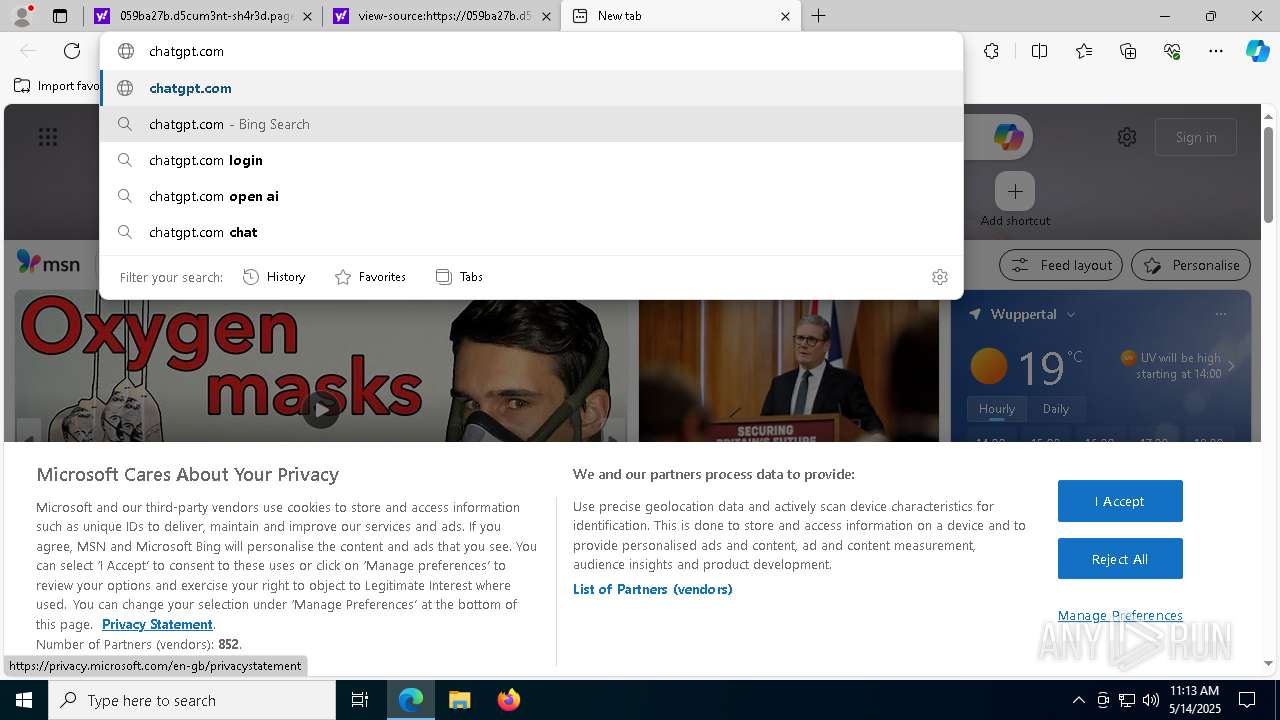Launch Firefox from the taskbar
The image size is (1280, 720).
[x=508, y=700]
